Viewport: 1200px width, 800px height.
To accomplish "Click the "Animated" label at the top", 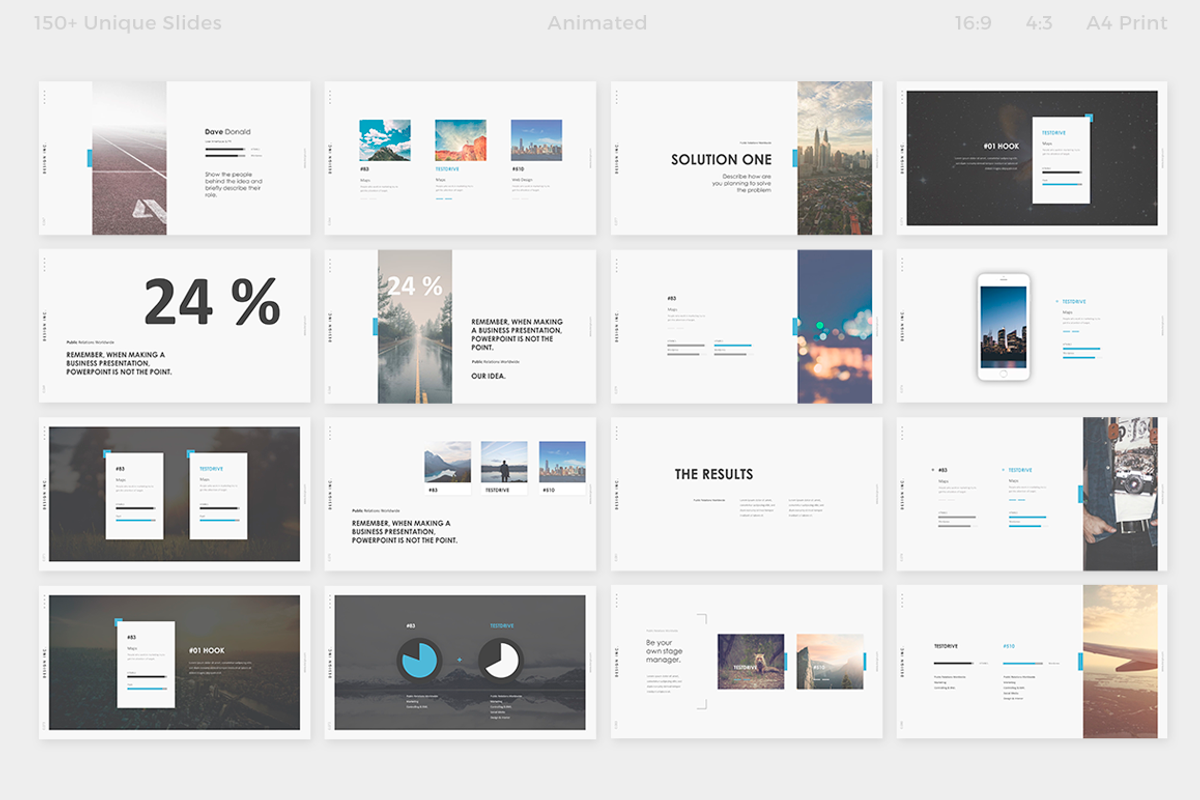I will pos(597,23).
